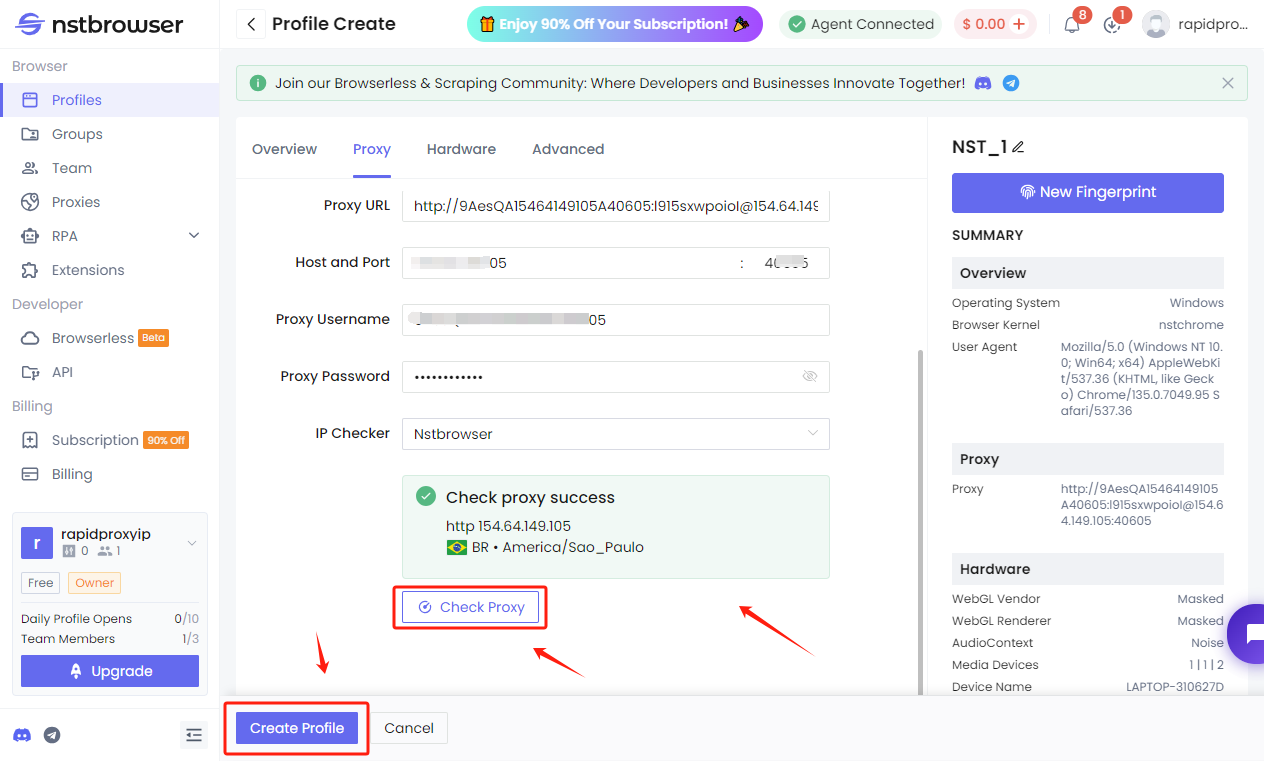
Task: Click the downloads icon in header
Action: tap(1112, 25)
